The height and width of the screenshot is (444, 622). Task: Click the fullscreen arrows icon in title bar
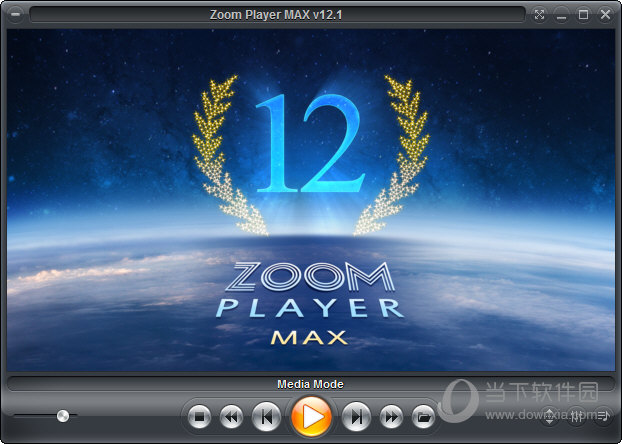[x=539, y=15]
